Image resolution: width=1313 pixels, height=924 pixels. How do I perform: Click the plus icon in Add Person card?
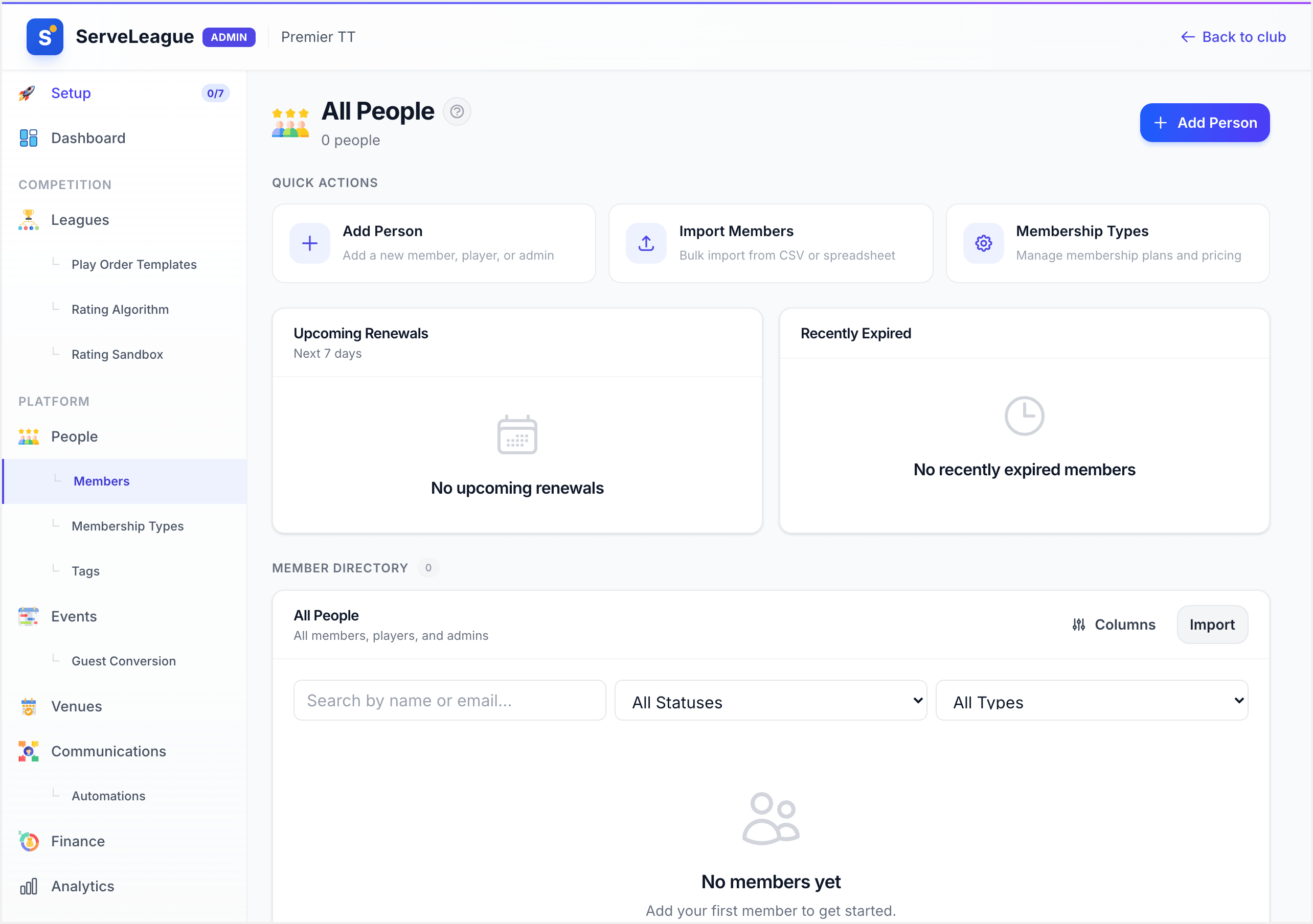click(309, 243)
